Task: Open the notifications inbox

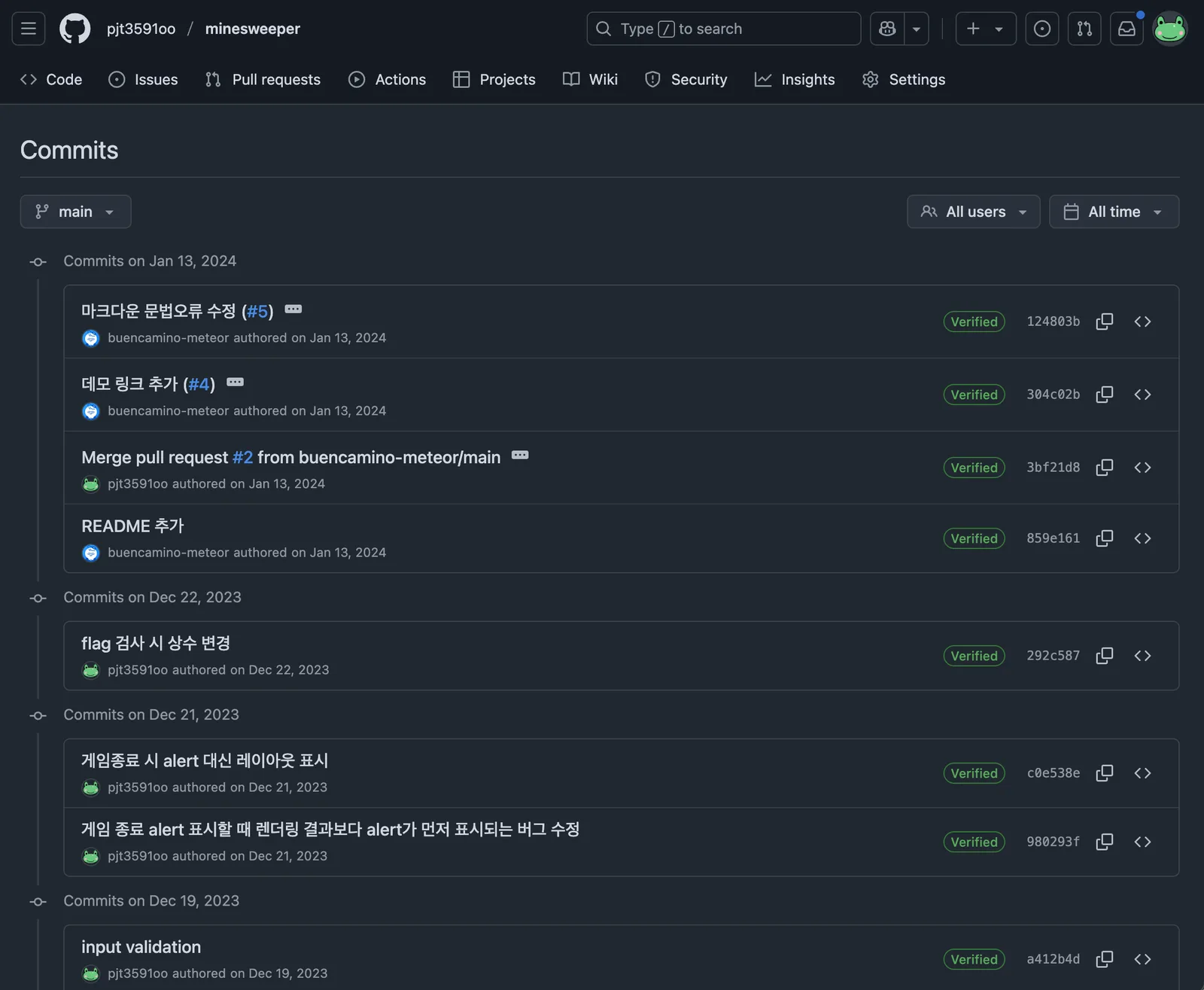Action: [x=1126, y=29]
